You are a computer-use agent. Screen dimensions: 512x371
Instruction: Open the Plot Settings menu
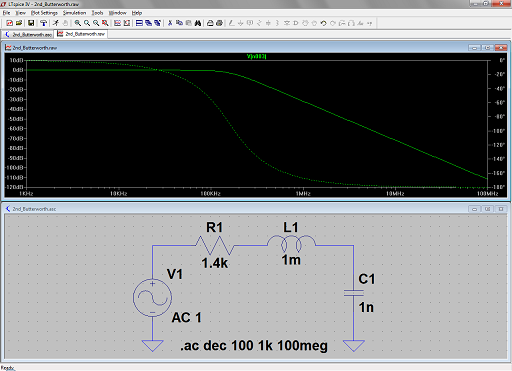click(44, 13)
